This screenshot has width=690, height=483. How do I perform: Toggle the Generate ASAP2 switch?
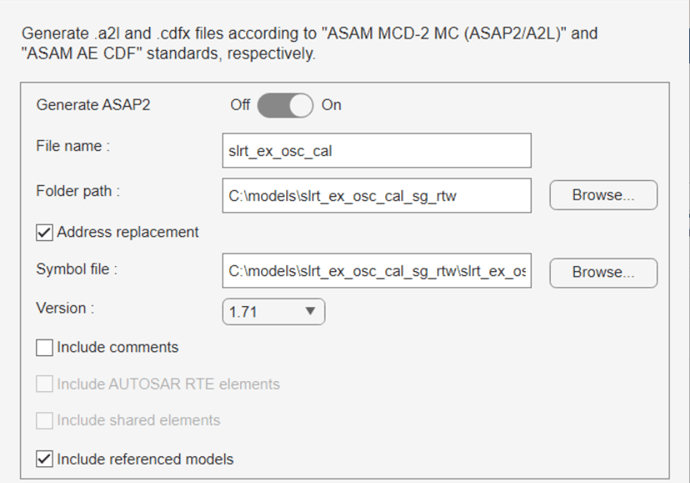[x=285, y=105]
